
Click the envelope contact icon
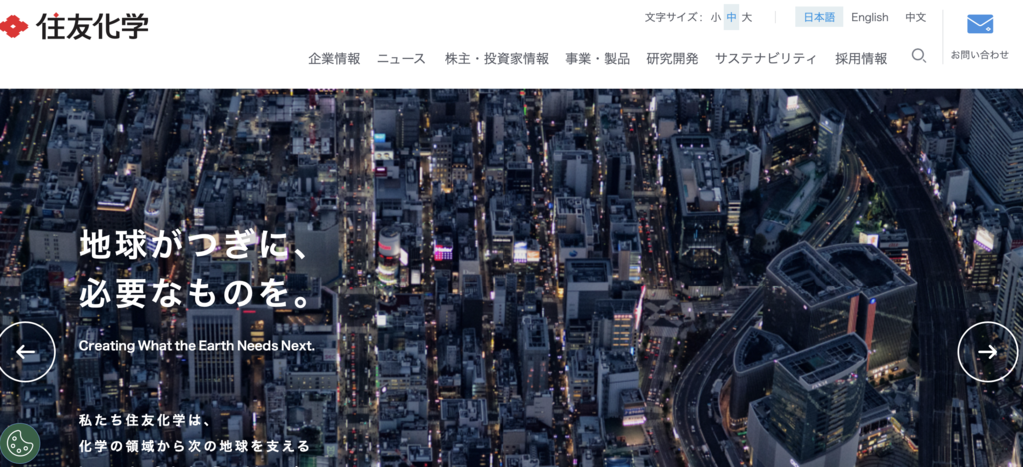tap(979, 25)
